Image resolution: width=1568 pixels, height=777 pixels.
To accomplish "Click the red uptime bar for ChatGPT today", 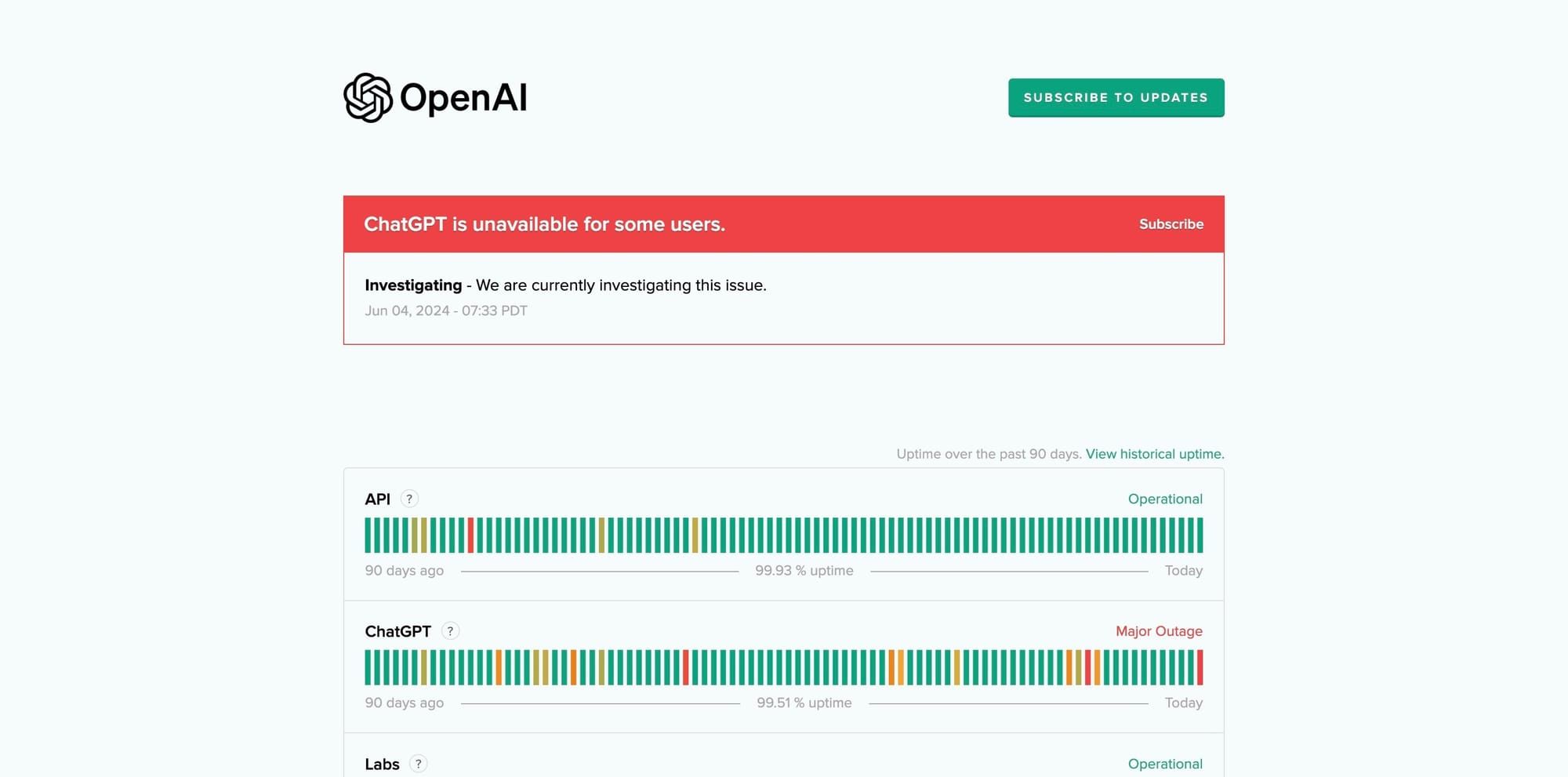I will [x=1201, y=669].
